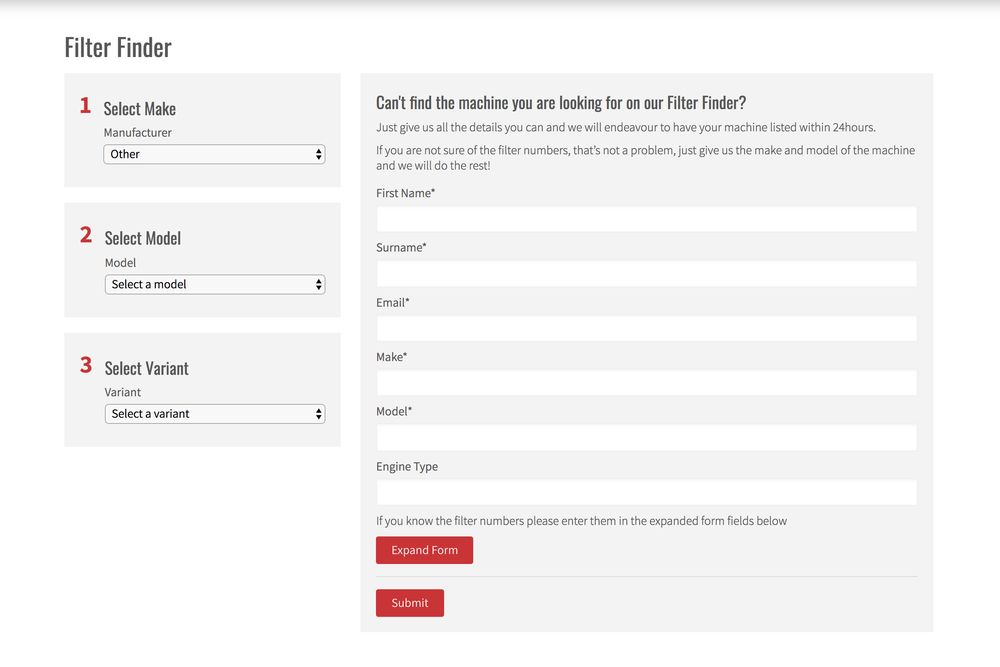Image resolution: width=1000 pixels, height=667 pixels.
Task: Click the Select Model heading
Action: tap(143, 239)
